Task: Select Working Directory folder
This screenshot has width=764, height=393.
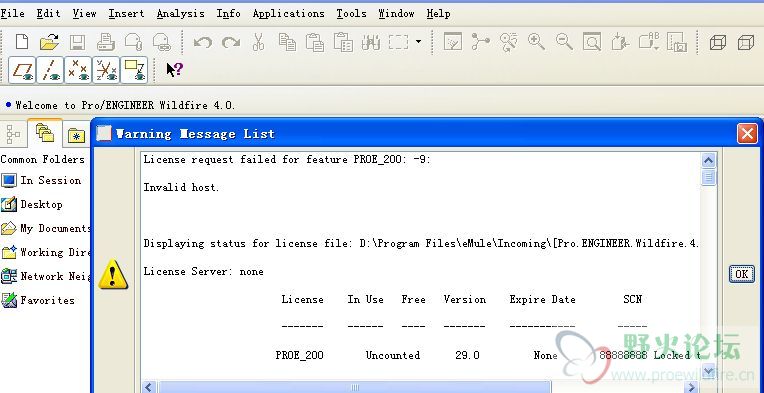Action: pos(46,252)
